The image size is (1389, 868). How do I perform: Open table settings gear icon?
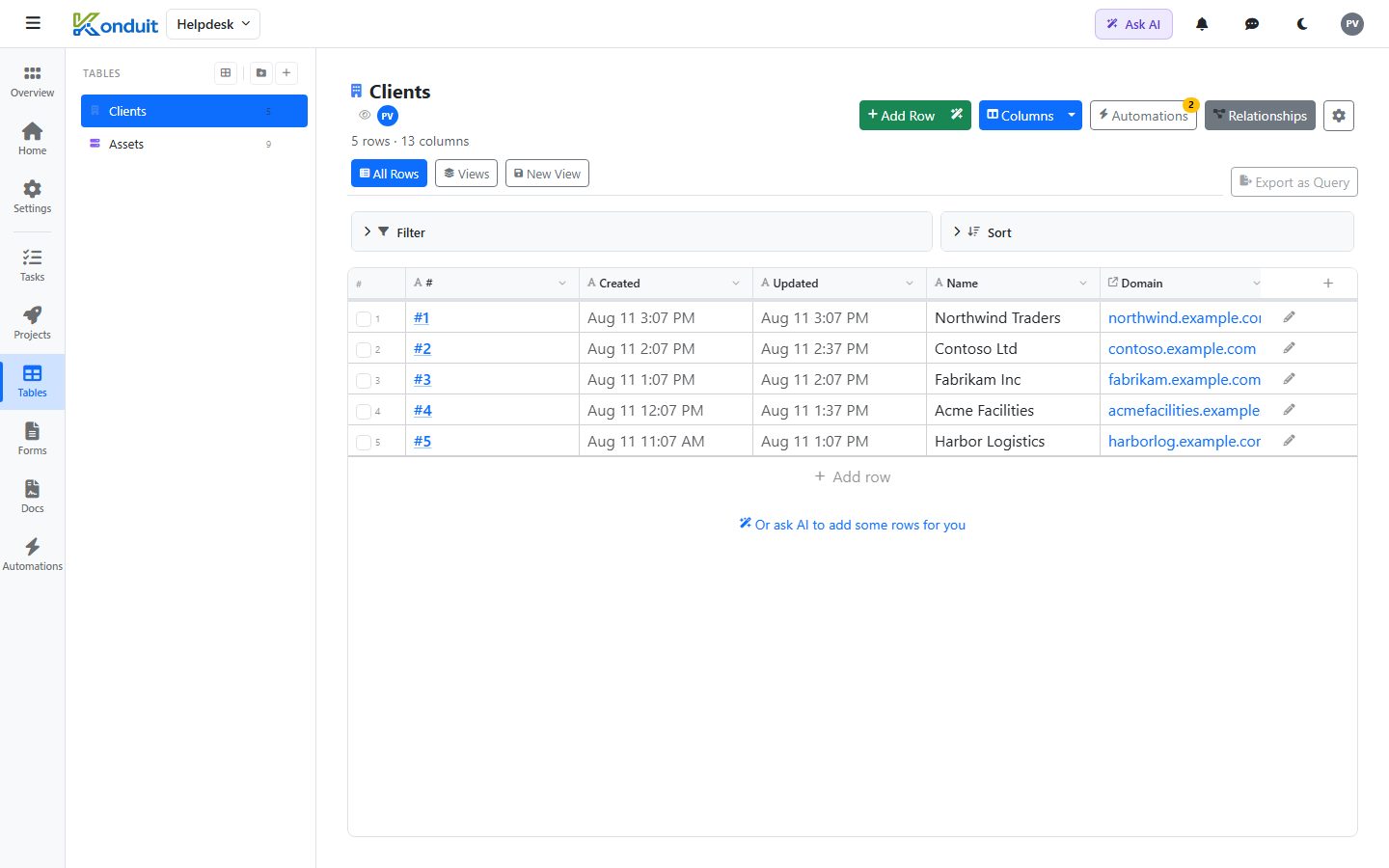(x=1339, y=116)
